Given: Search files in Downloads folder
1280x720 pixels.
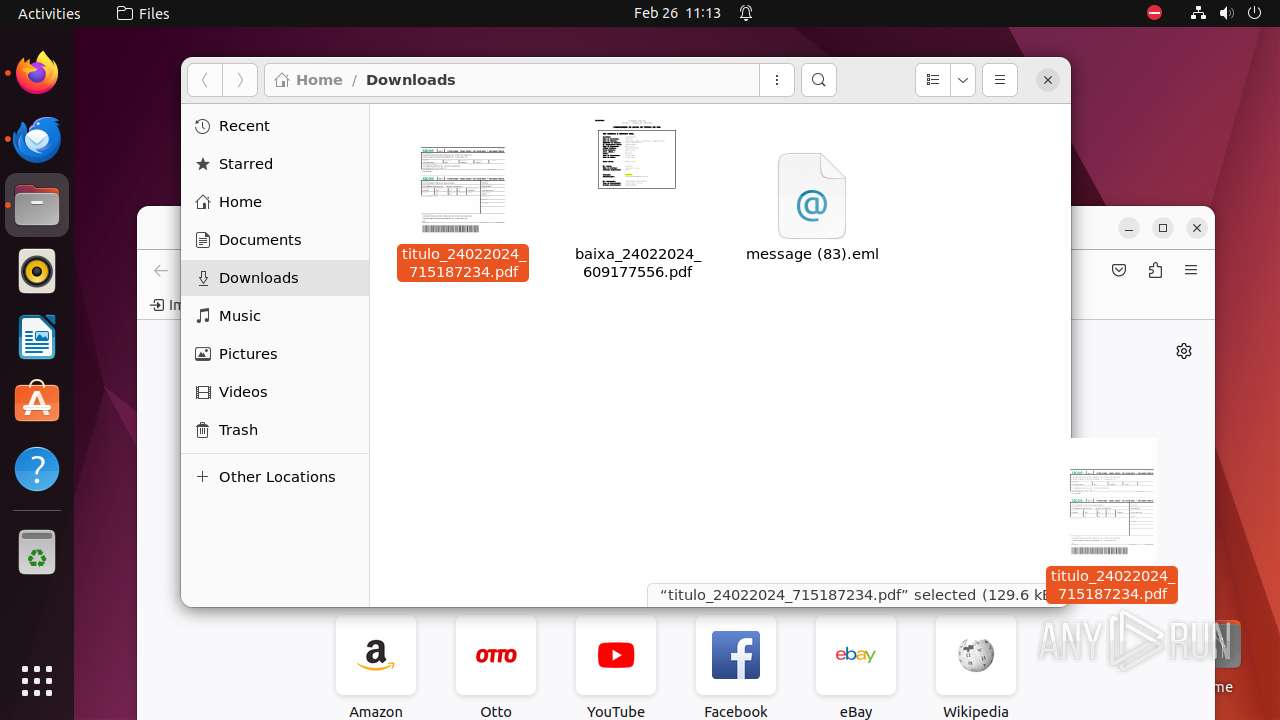Looking at the screenshot, I should coord(819,80).
